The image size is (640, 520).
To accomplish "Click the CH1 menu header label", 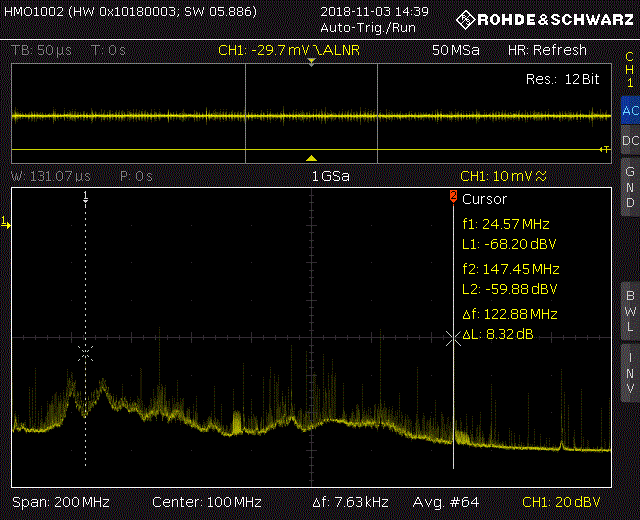I will [x=629, y=69].
